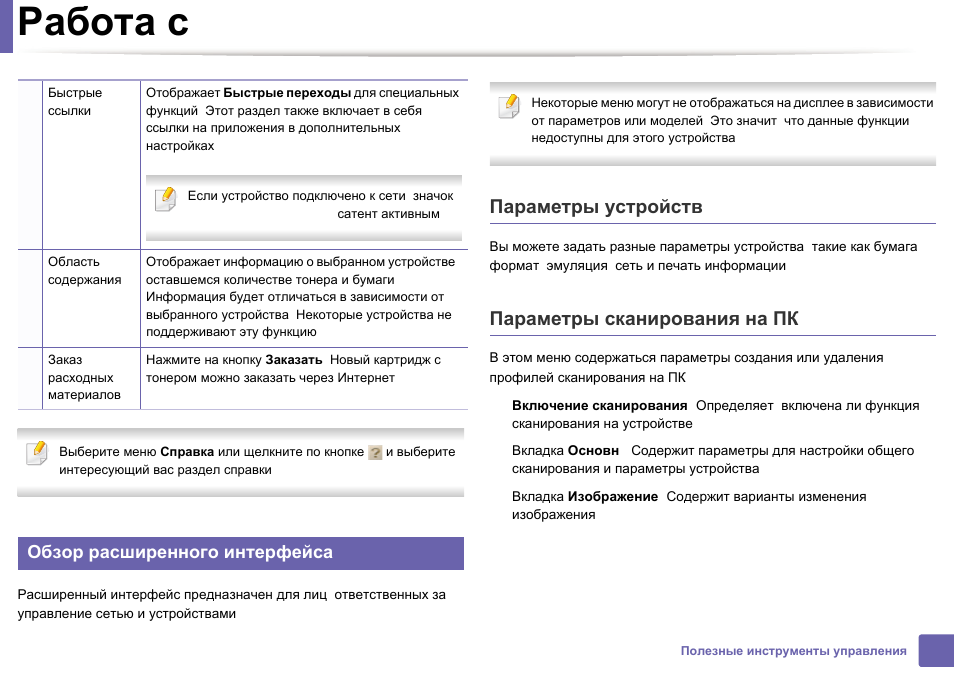
Task: Click the Включение сканирования item
Action: [599, 406]
